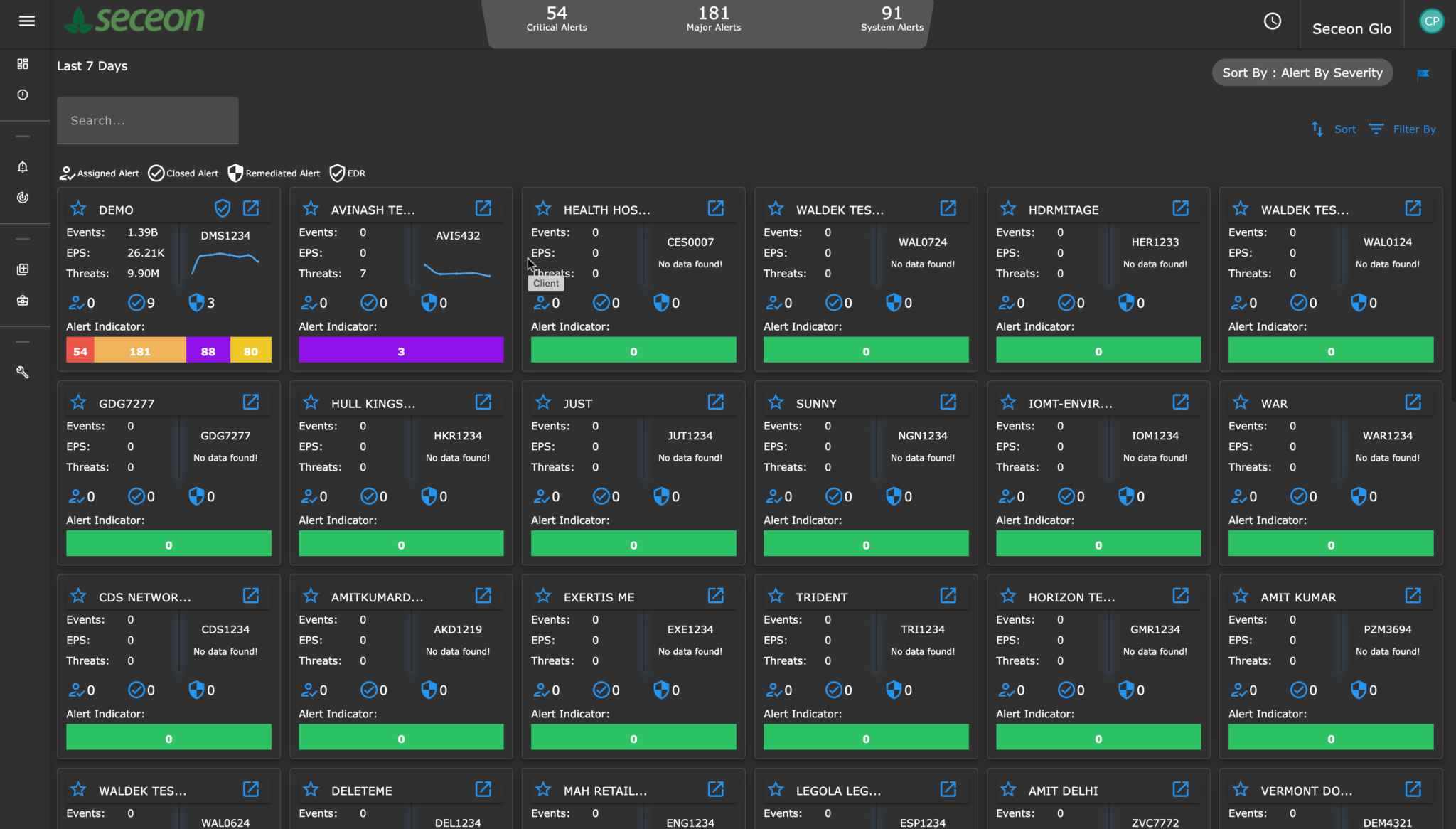This screenshot has height=829, width=1456.
Task: Click the bell alerts icon in sidebar
Action: click(23, 167)
